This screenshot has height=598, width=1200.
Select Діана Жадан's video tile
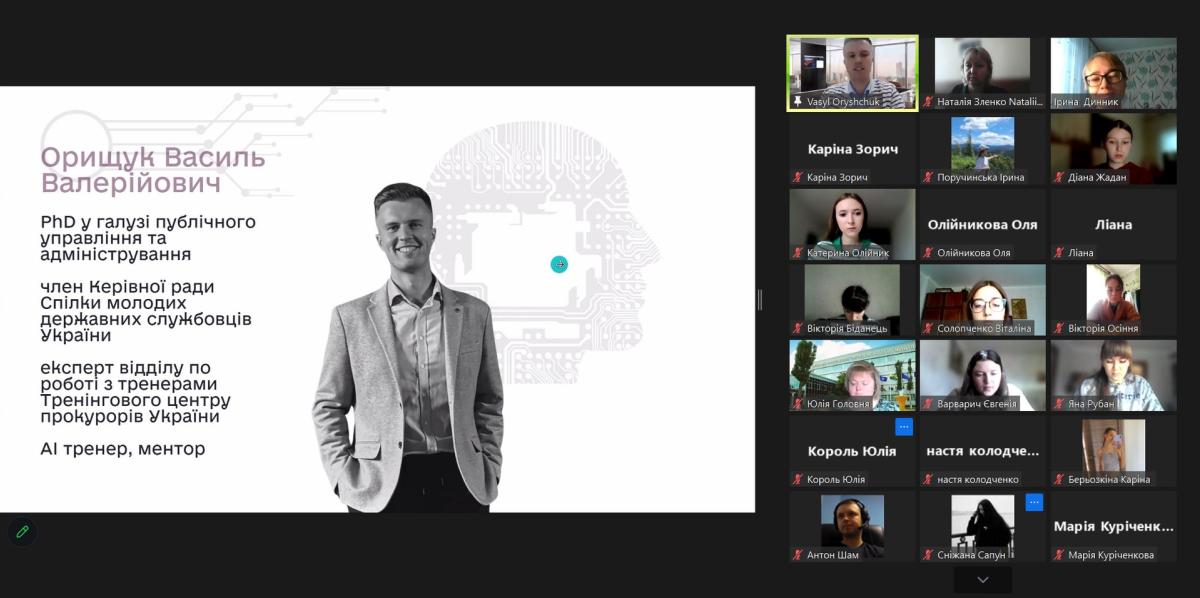coord(1113,149)
